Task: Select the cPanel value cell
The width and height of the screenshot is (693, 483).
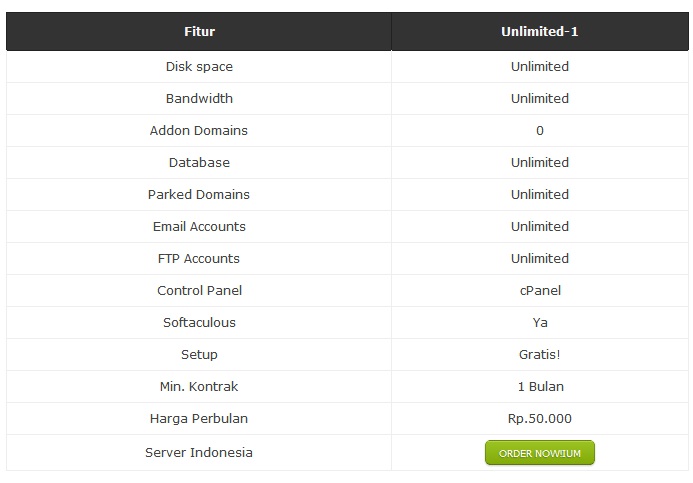Action: 540,291
